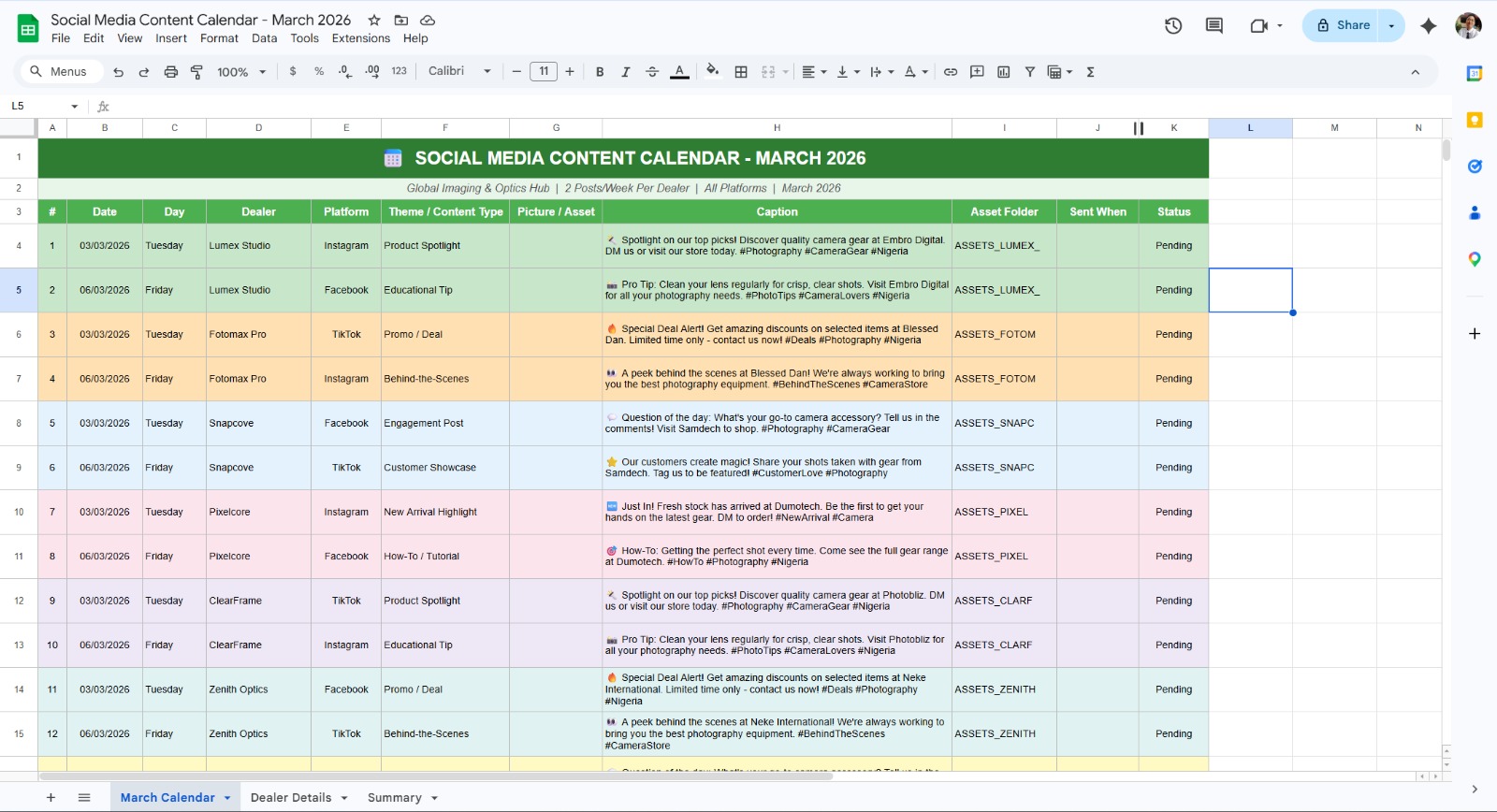
Task: Open table views dropdown
Action: (1060, 72)
